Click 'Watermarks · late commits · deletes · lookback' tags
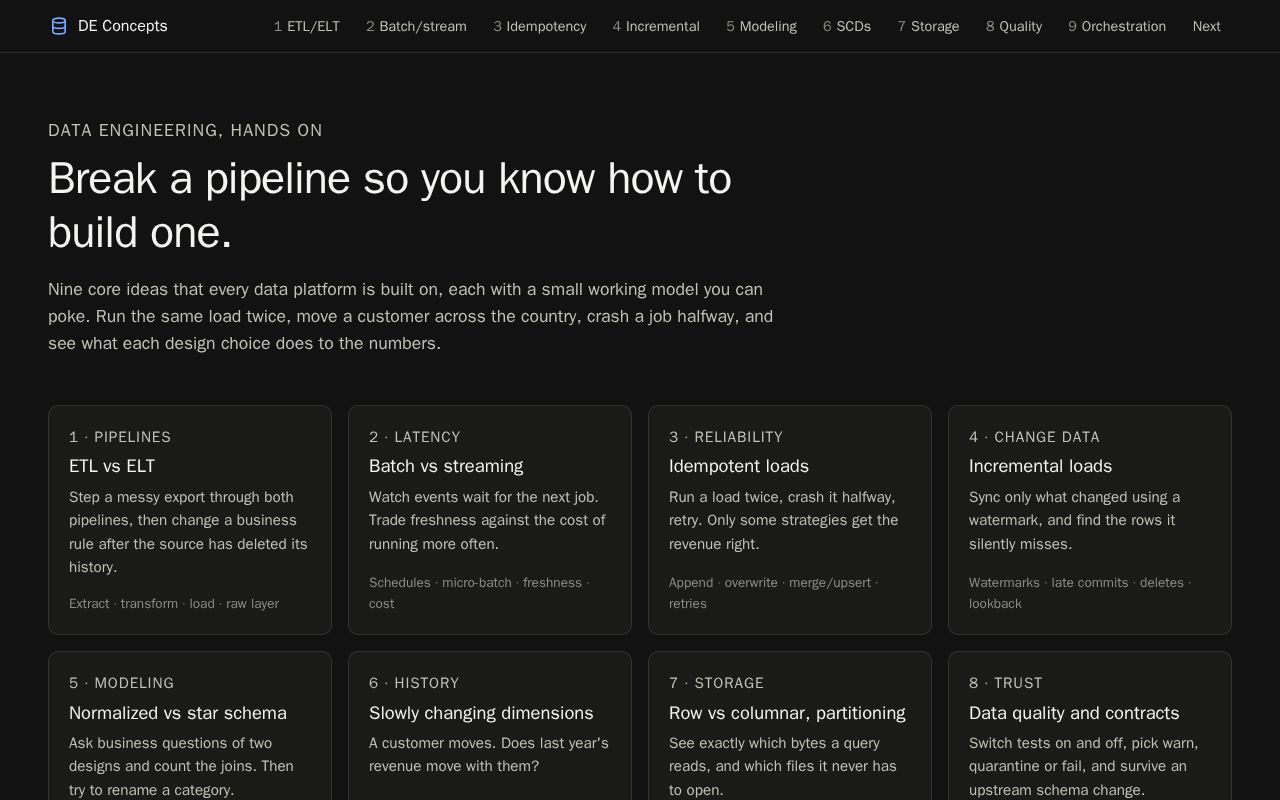Screen dimensions: 1280x800 tap(1080, 593)
